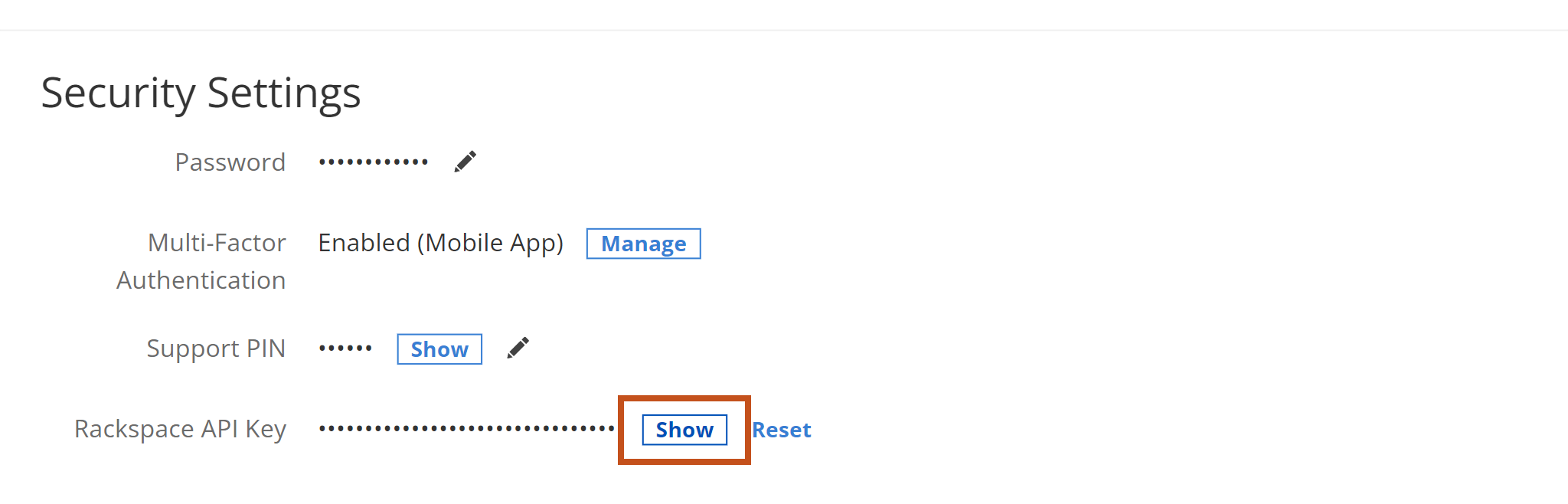The height and width of the screenshot is (504, 1568).
Task: Select the Enabled (Mobile App) text
Action: pyautogui.click(x=440, y=243)
